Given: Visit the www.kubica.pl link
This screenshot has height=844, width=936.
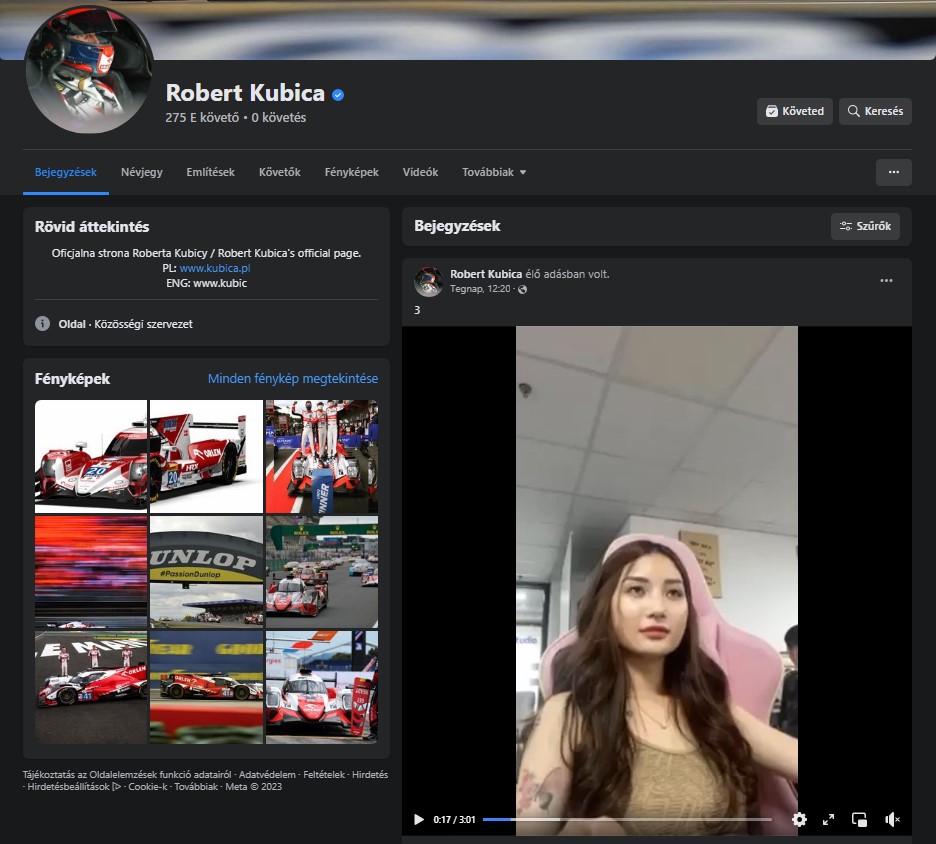Looking at the screenshot, I should tap(219, 268).
